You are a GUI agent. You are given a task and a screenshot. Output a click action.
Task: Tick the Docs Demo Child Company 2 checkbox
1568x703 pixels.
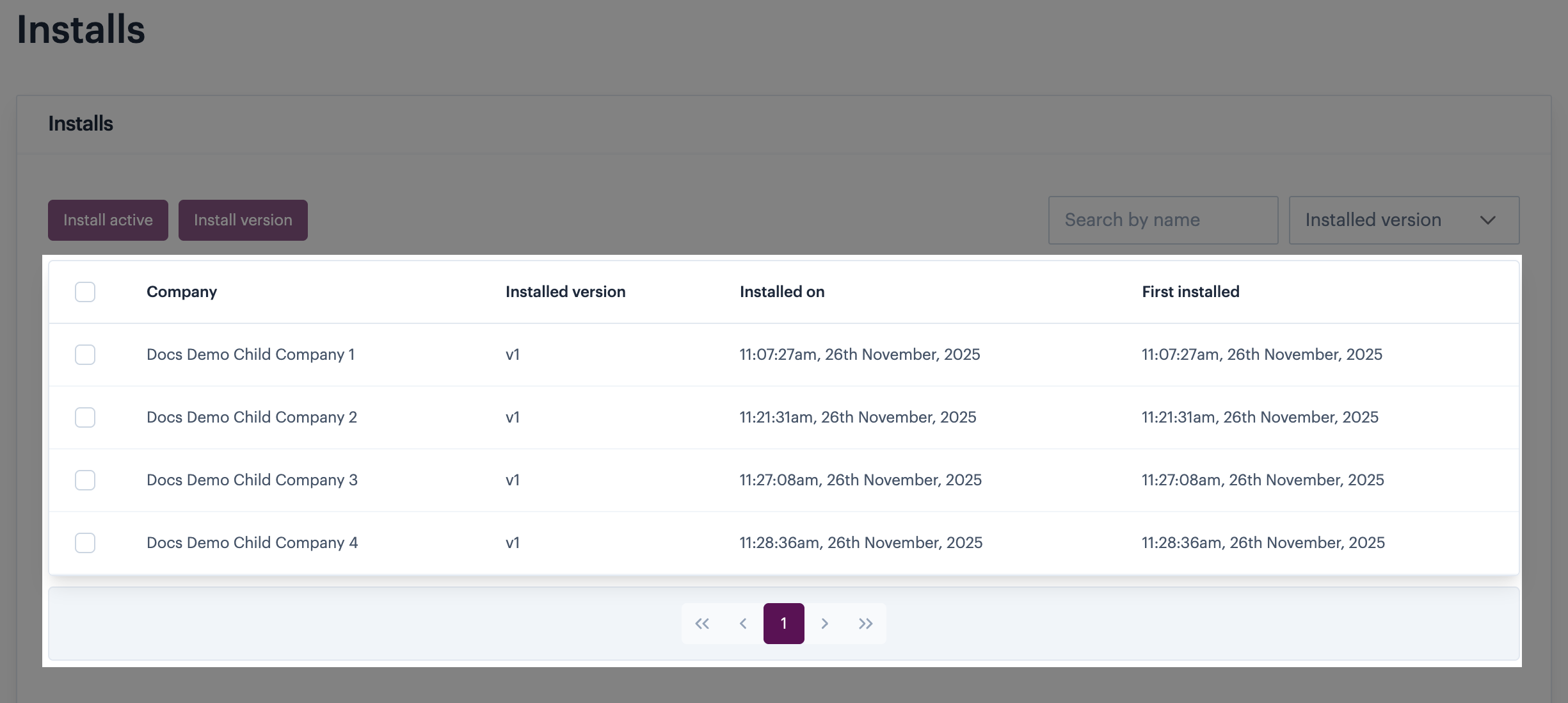tap(85, 417)
